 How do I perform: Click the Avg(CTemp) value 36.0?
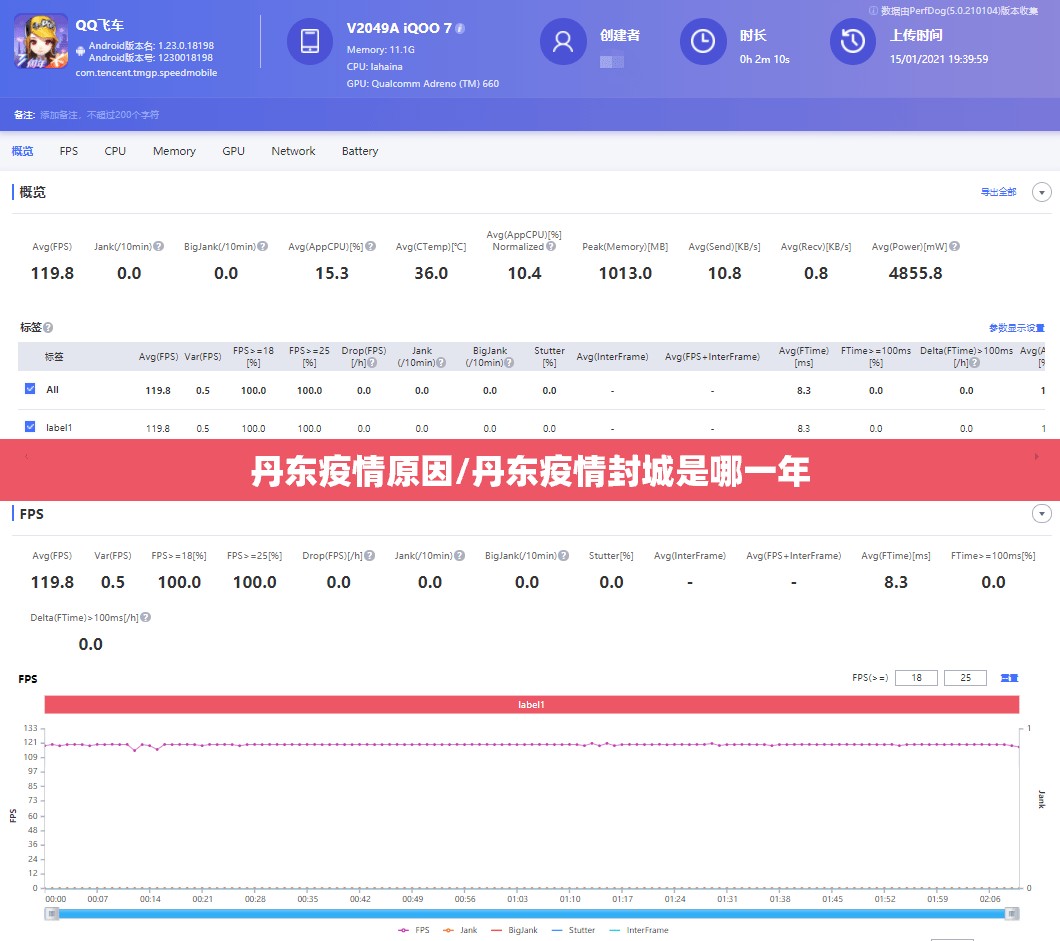click(431, 273)
